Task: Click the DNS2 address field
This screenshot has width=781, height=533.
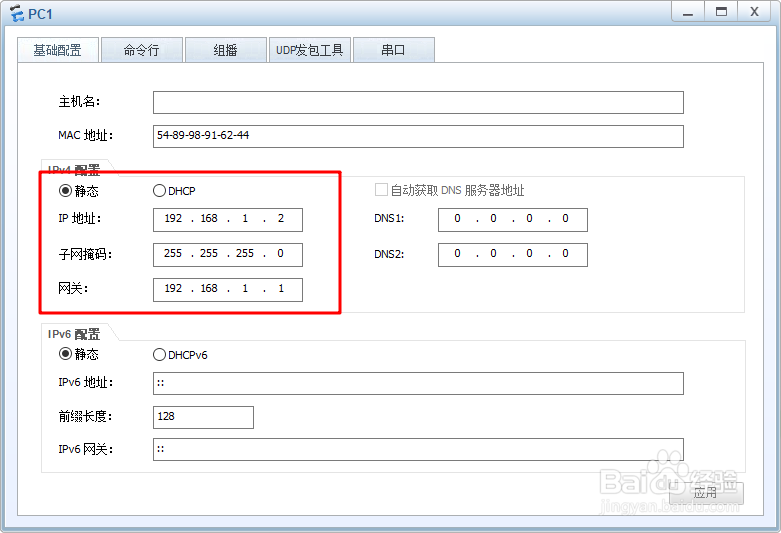Action: pos(513,255)
